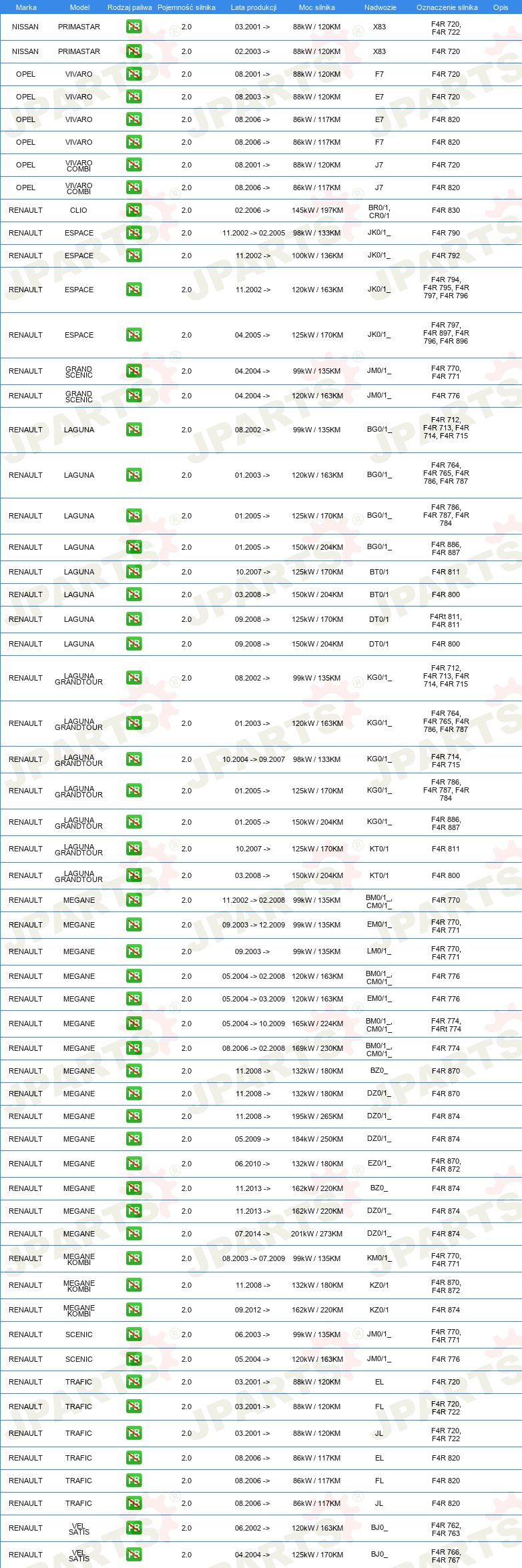Click fuel icon in Nissan Primastar 02.2003 row
522x1568 pixels.
(x=134, y=51)
